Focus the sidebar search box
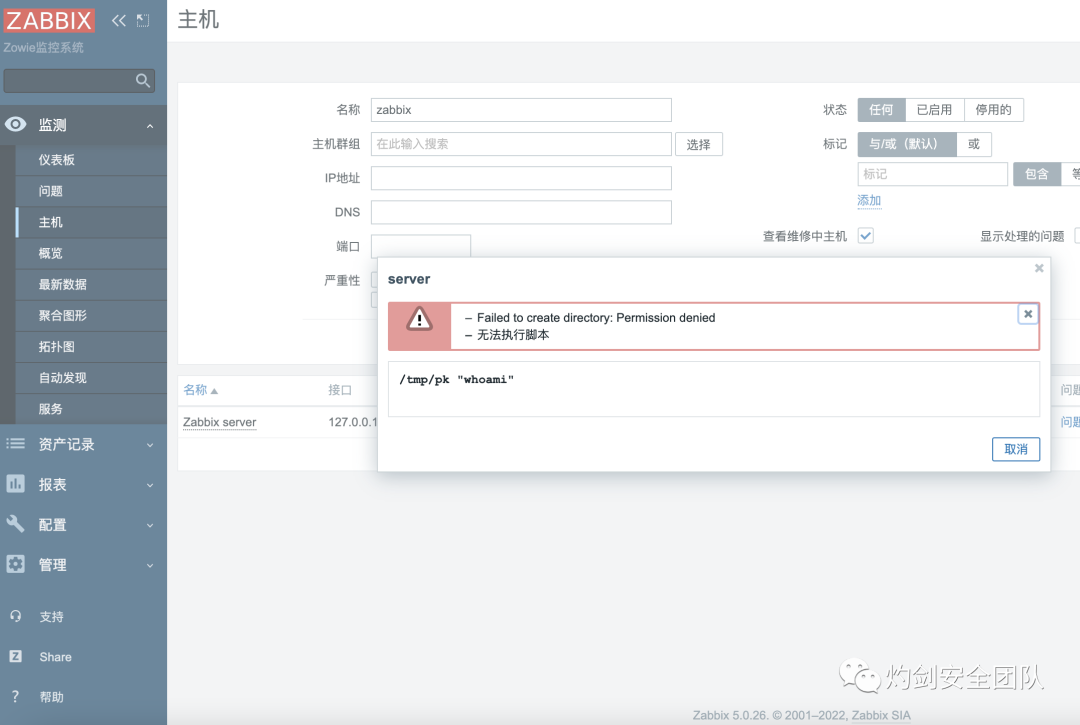This screenshot has height=725, width=1080. pyautogui.click(x=79, y=81)
